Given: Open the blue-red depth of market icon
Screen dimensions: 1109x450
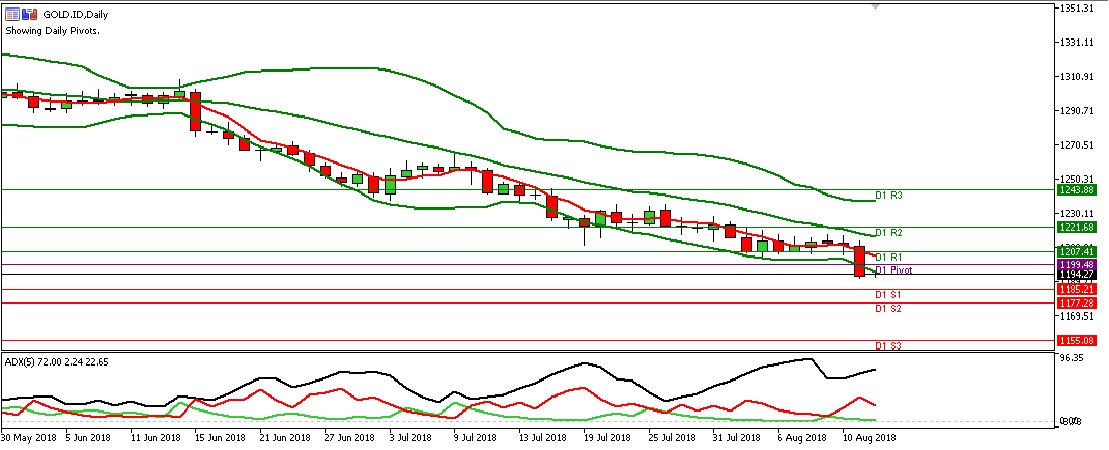Looking at the screenshot, I should pos(29,16).
